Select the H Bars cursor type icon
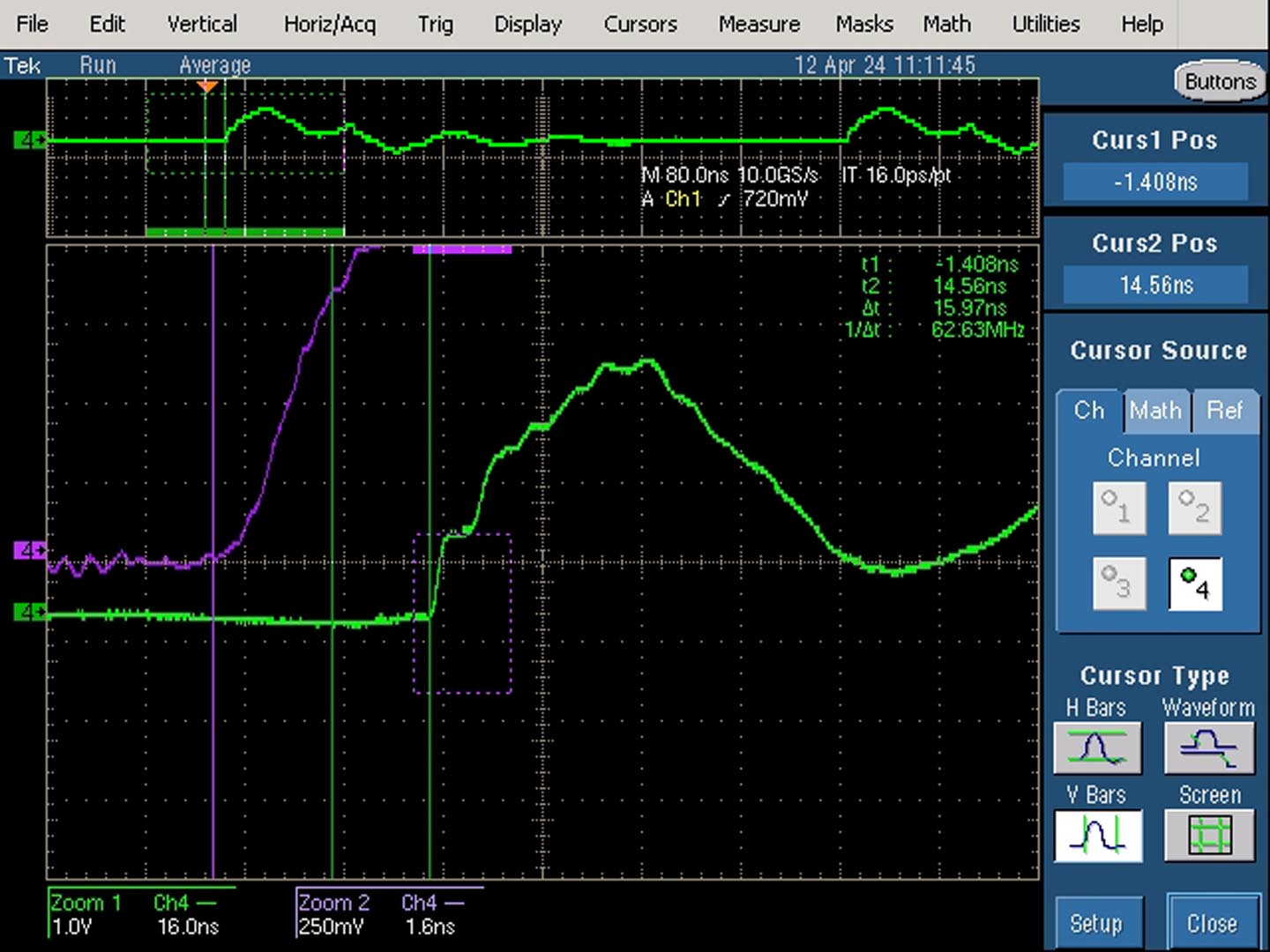 pos(1096,747)
